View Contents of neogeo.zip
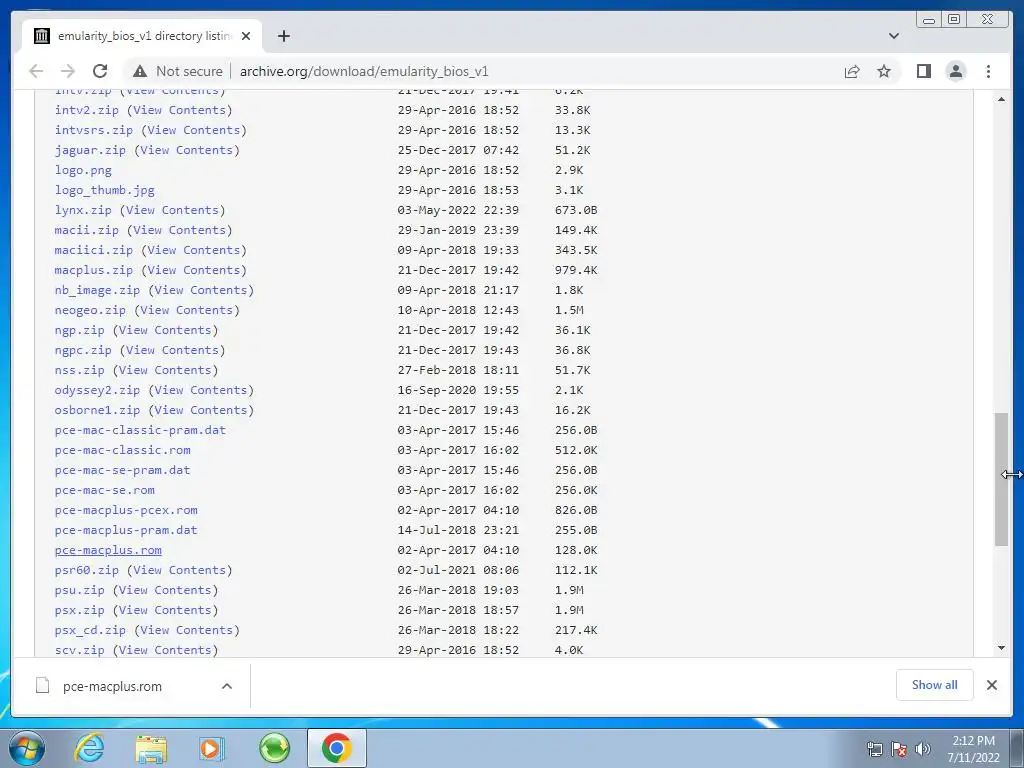1024x768 pixels. (x=187, y=310)
